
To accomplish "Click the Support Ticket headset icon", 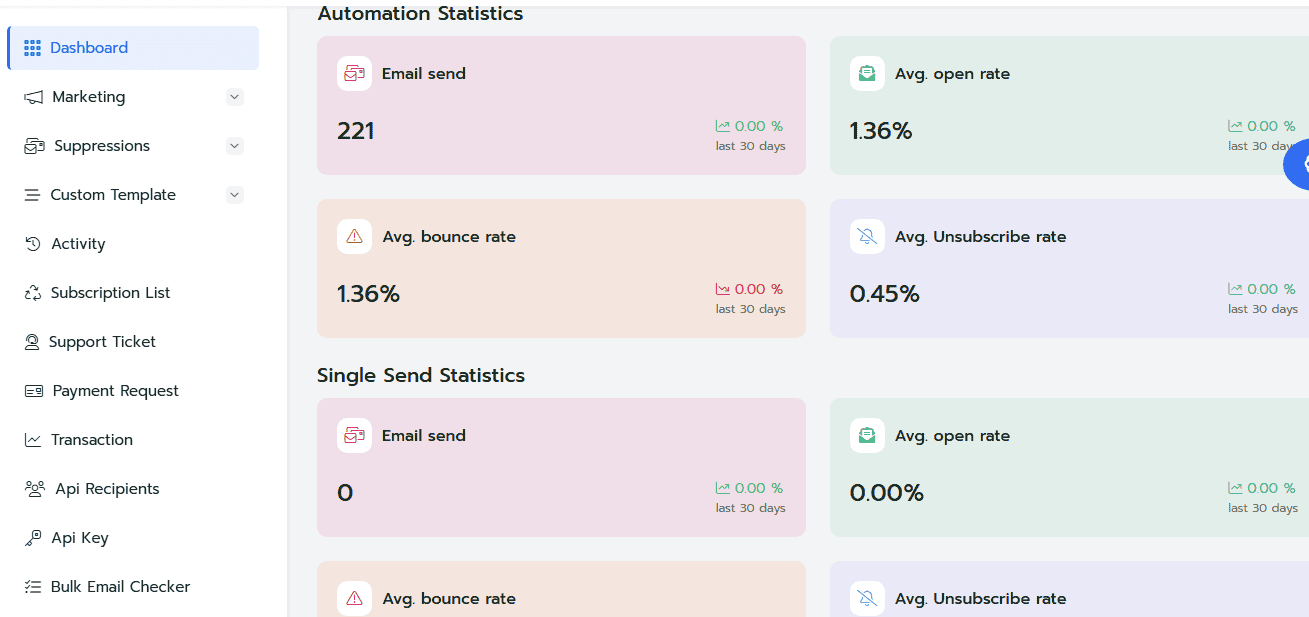I will point(32,342).
